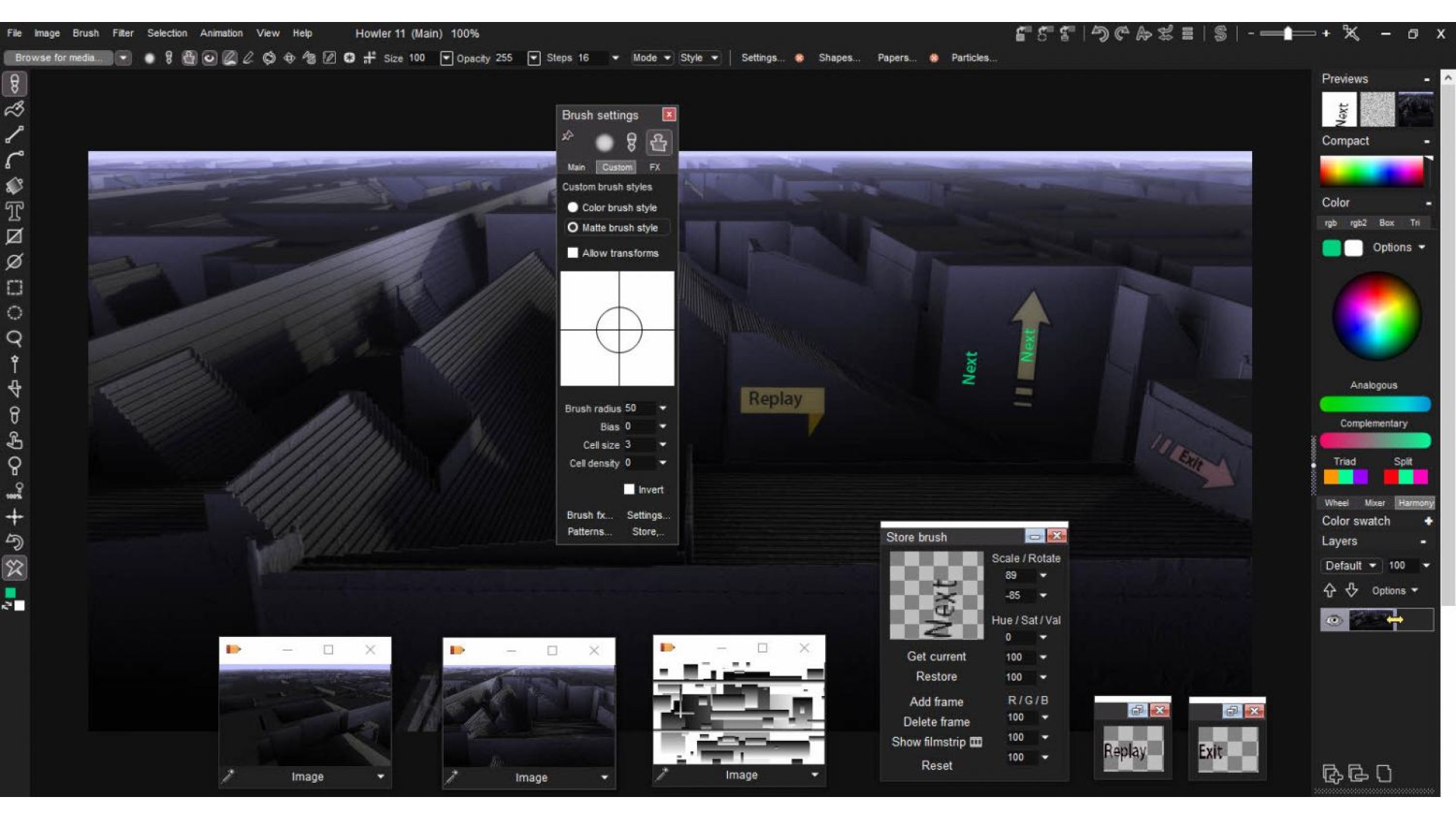Open the Brush radius value dropdown arrow
Image resolution: width=1456 pixels, height=819 pixels.
coord(663,408)
